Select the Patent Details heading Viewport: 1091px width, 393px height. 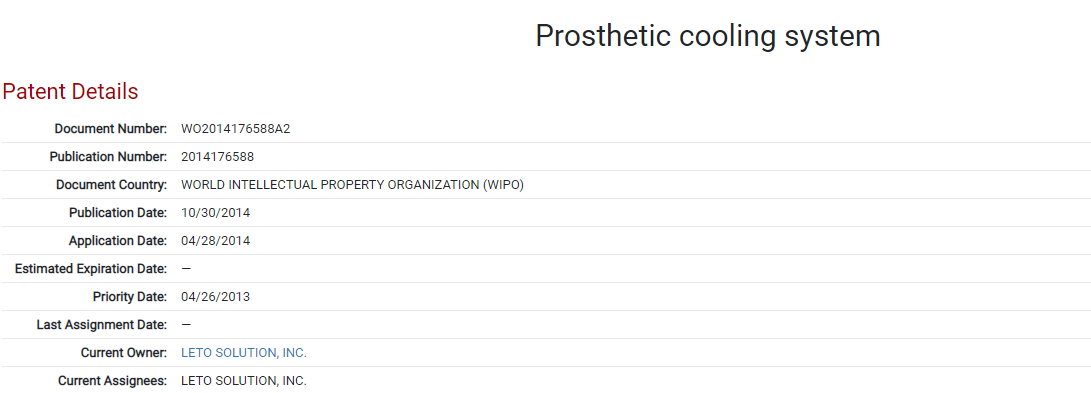[70, 91]
